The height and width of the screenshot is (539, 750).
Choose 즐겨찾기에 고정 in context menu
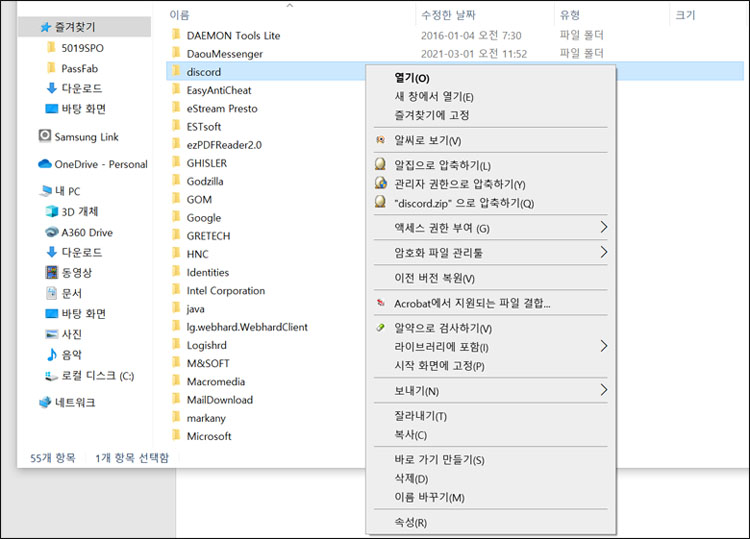tap(432, 115)
